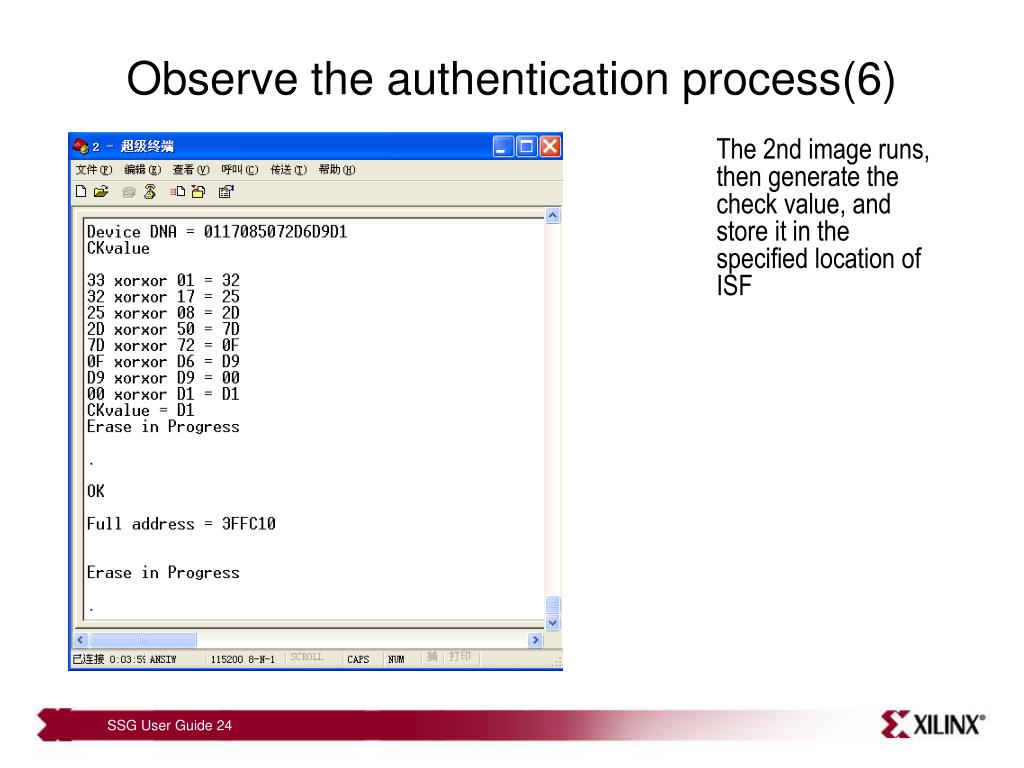Screen dimensions: 1024x768
Task: Click the 'CKvalue = D1' line
Action: 140,410
